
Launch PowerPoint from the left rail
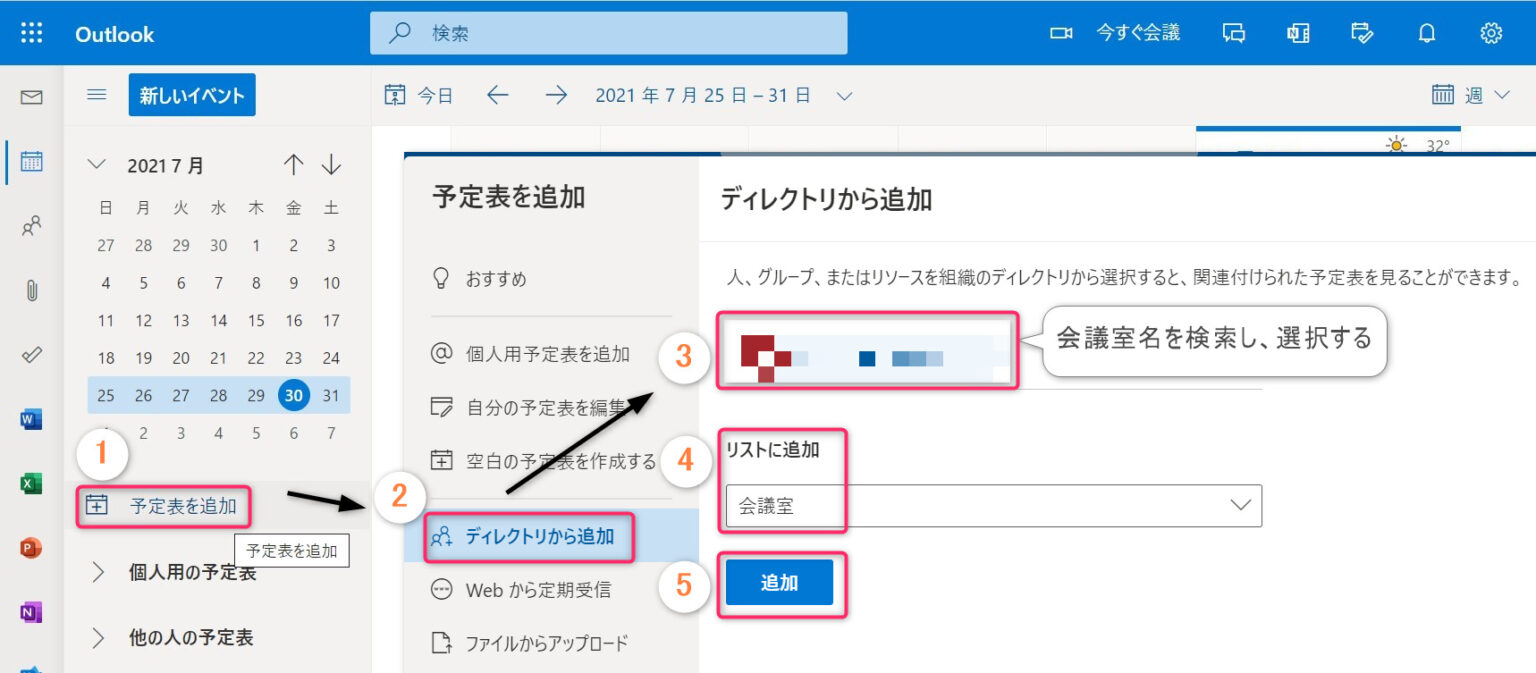tap(32, 548)
